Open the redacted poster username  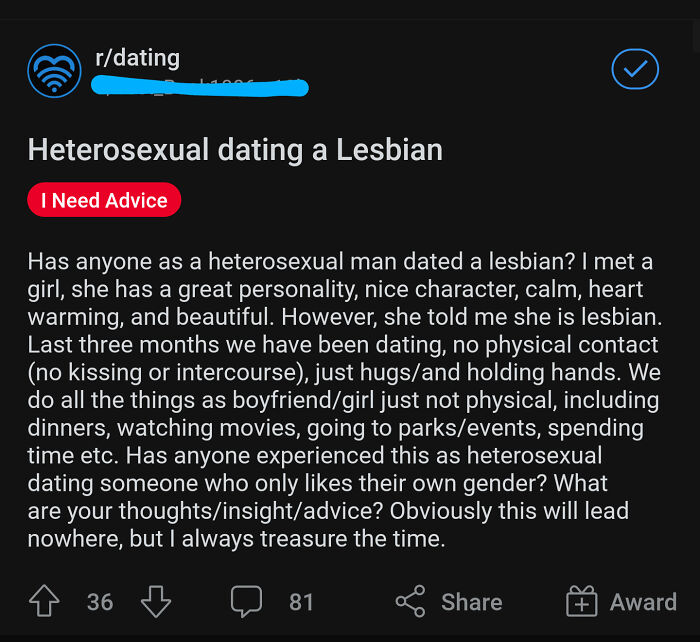tap(200, 87)
